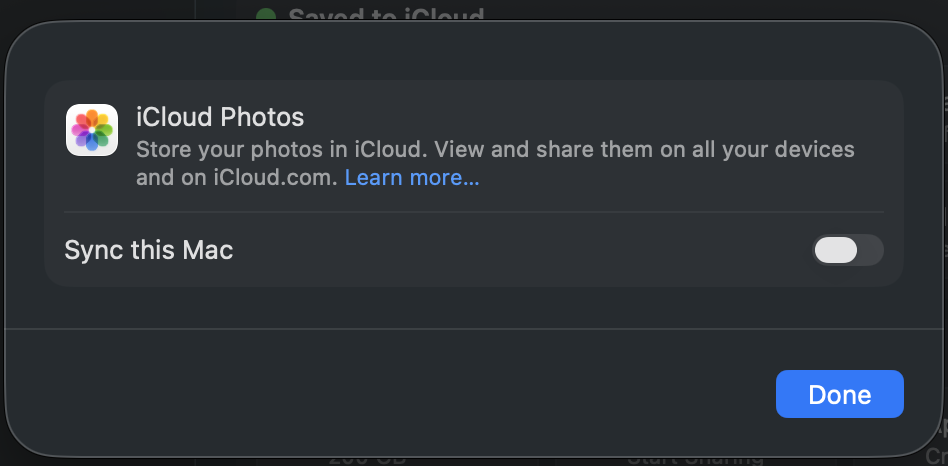Click the dimmed sidebar divider behind the dialog

pyautogui.click(x=195, y=10)
